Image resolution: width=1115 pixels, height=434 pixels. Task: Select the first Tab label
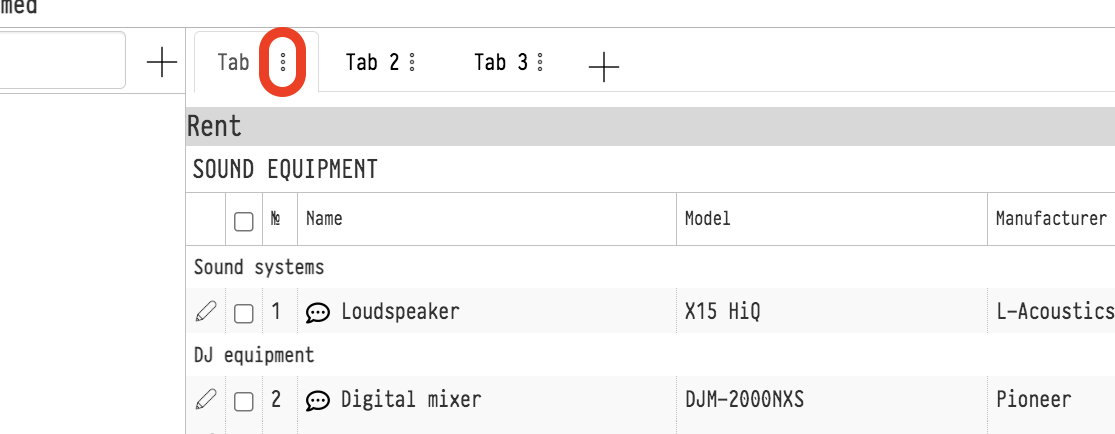click(x=233, y=63)
